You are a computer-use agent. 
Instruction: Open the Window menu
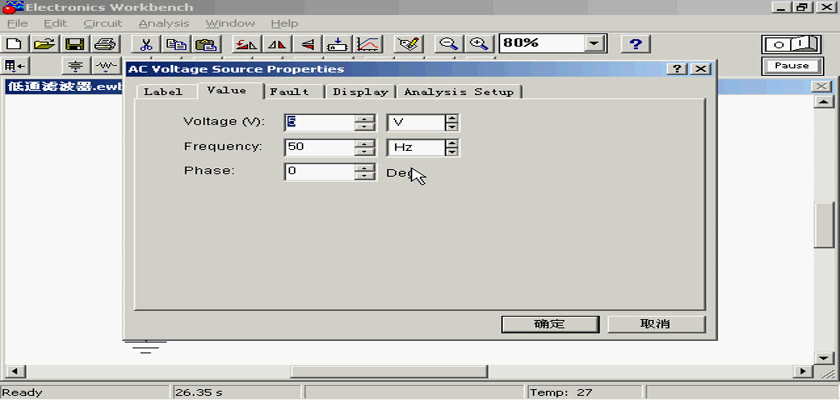pos(230,24)
